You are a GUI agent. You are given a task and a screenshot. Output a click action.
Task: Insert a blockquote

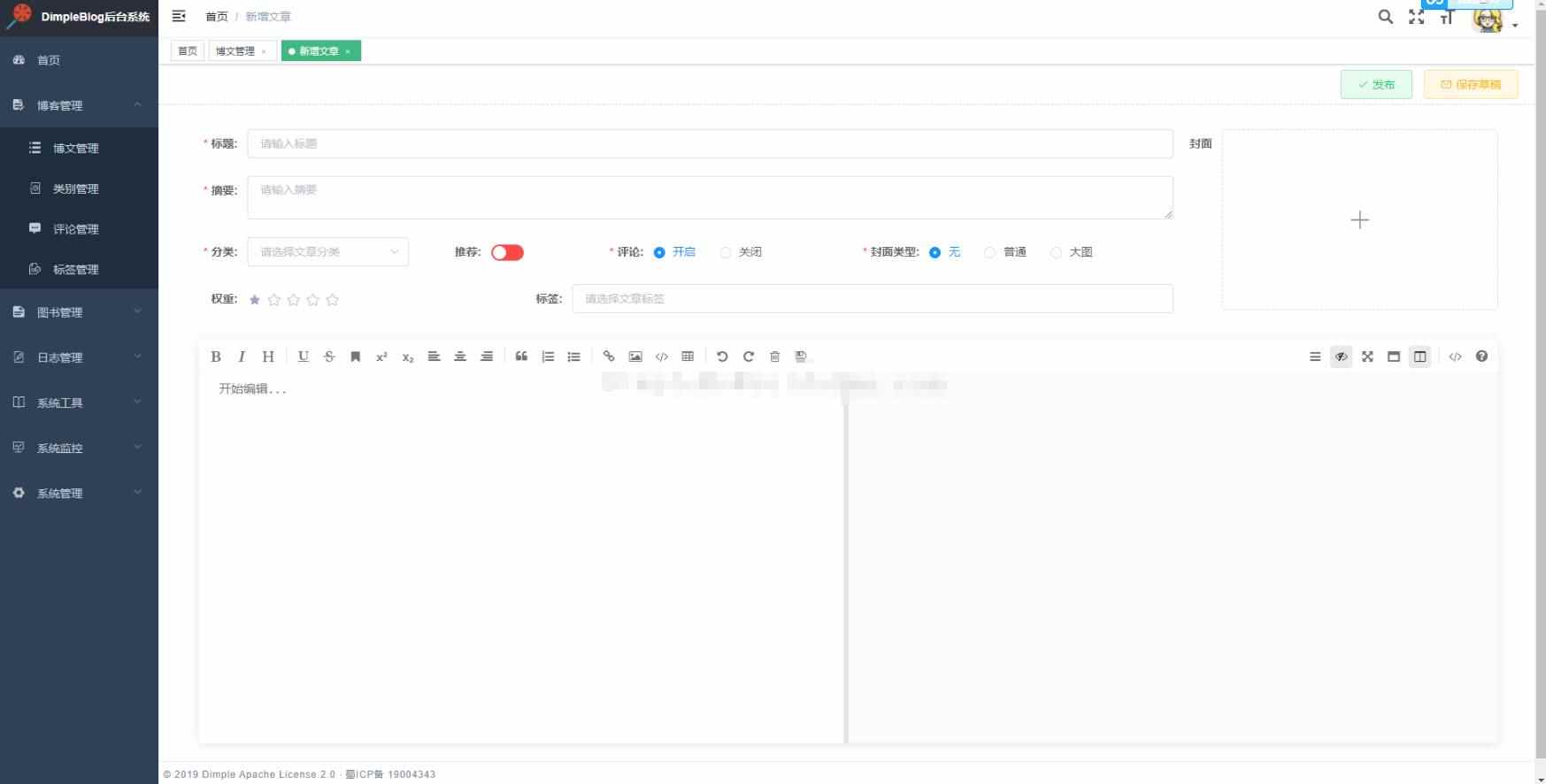point(521,357)
